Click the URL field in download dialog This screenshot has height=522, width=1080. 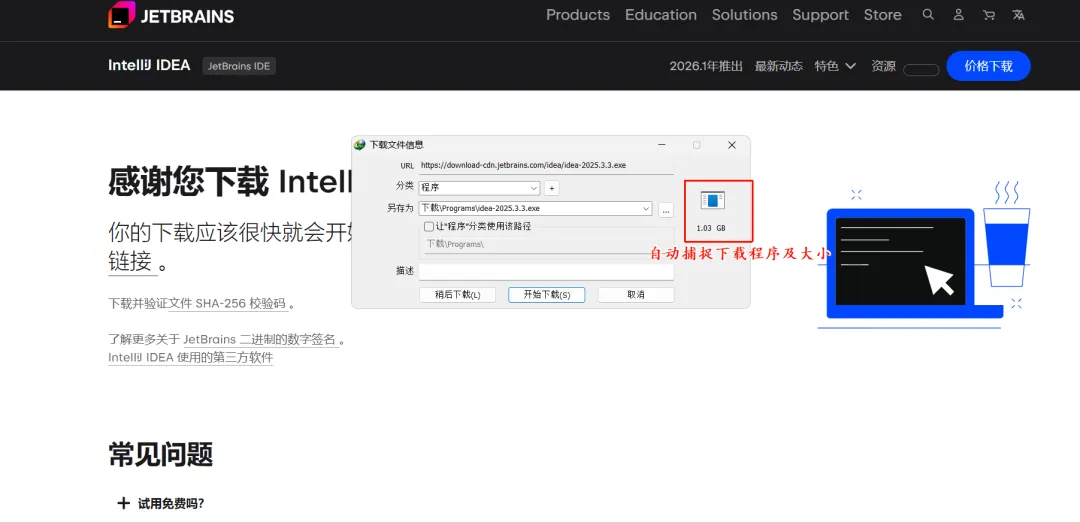pyautogui.click(x=546, y=165)
